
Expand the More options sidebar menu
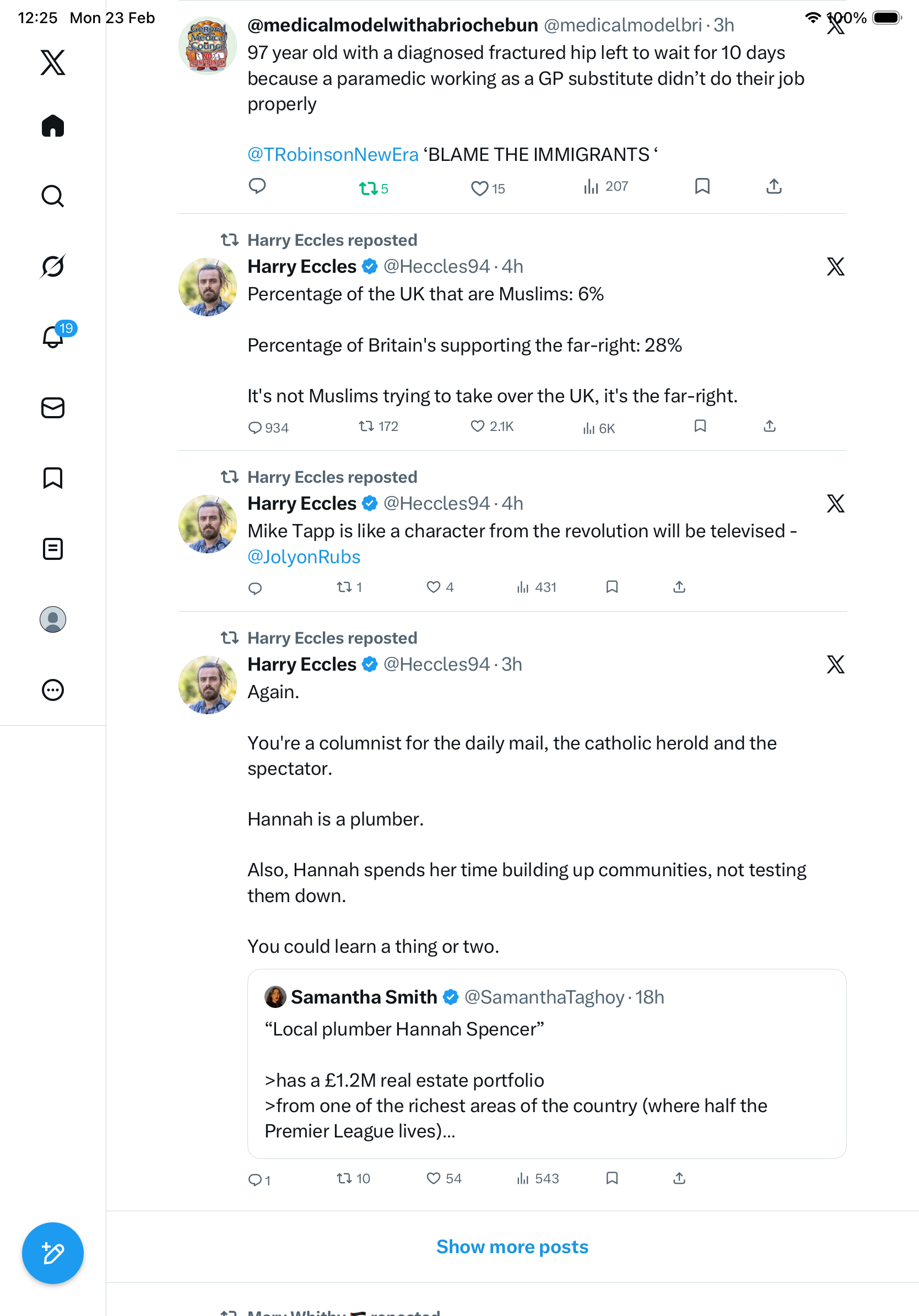(x=53, y=690)
